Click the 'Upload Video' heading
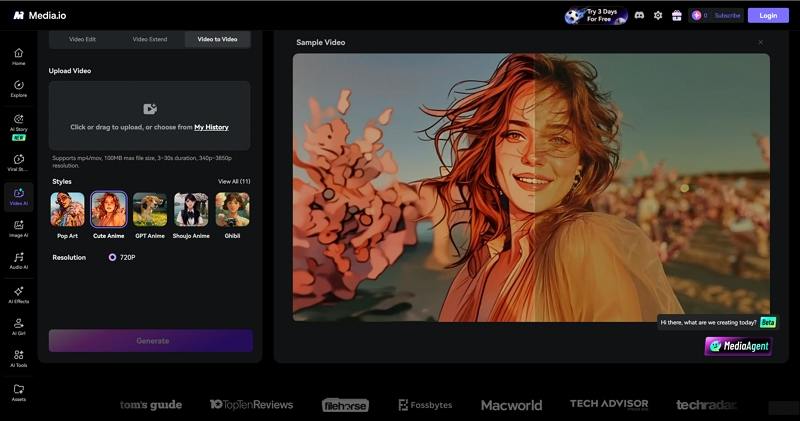Screen dimensions: 800x421 pos(70,71)
